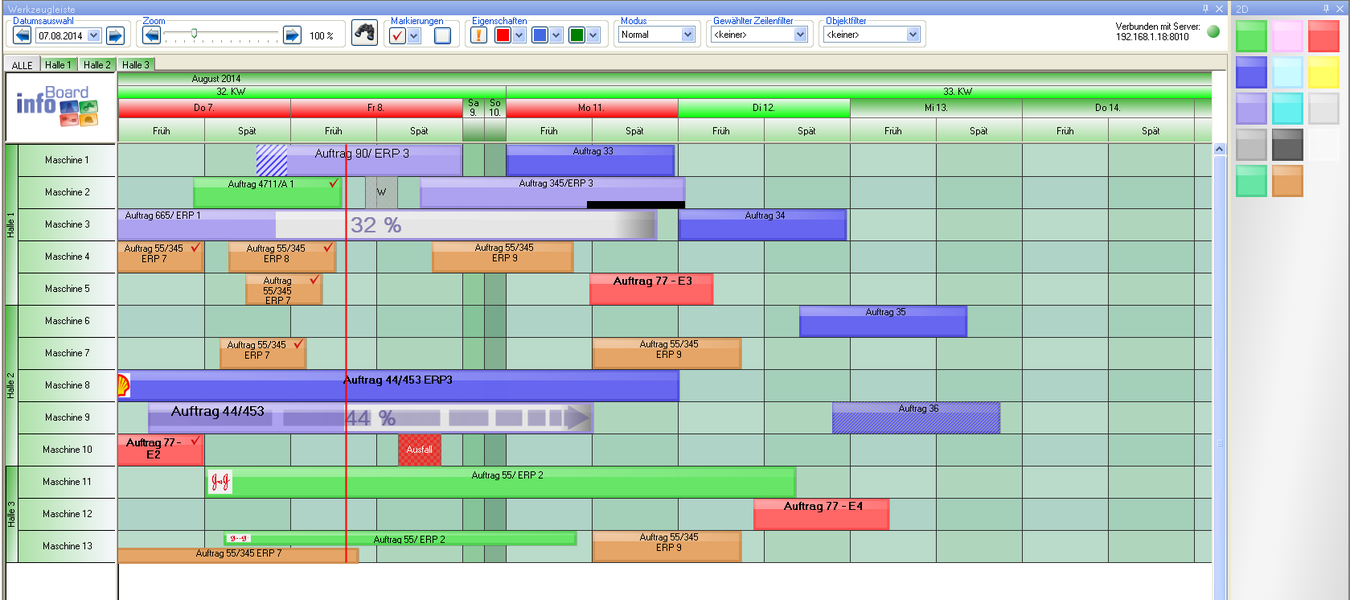Click the previous date arrow in Datumsauswahl
Screen dimensions: 1350x600
[20, 33]
